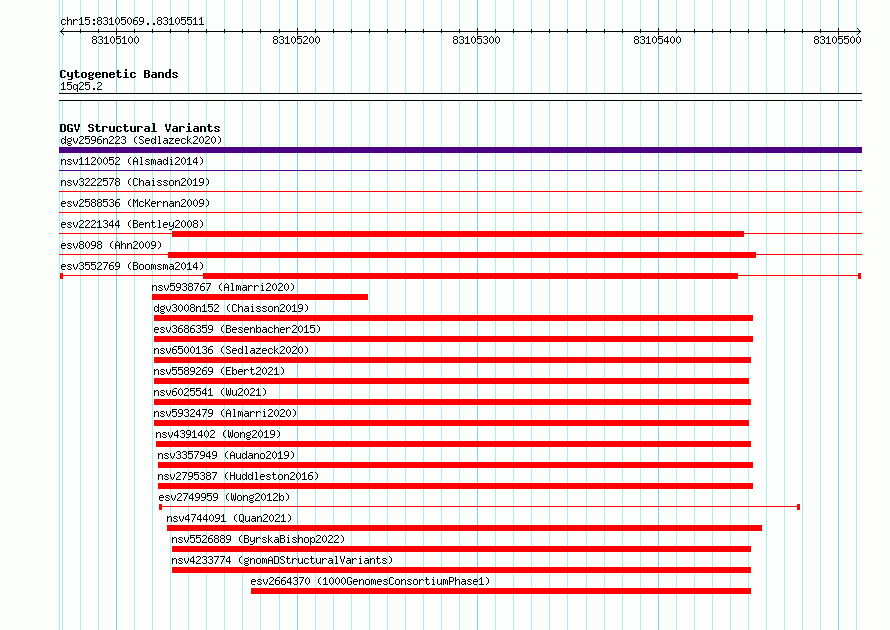
Task: Click the DGV Structural Variants track title
Action: click(140, 128)
